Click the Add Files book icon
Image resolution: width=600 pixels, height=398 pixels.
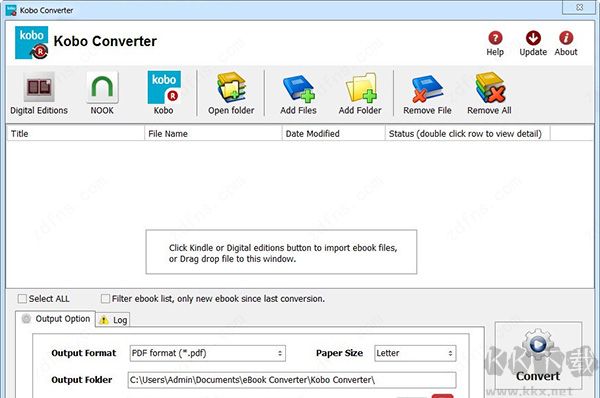click(x=298, y=88)
